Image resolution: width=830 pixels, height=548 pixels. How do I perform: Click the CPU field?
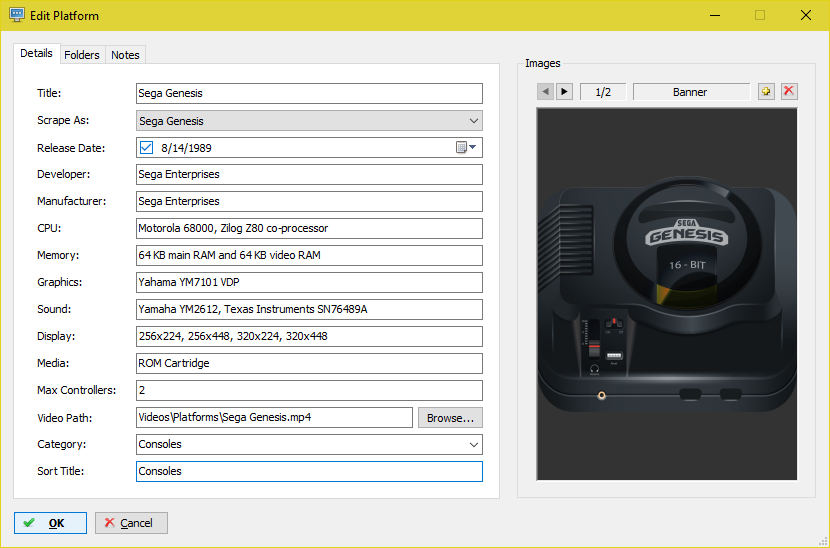(x=309, y=228)
